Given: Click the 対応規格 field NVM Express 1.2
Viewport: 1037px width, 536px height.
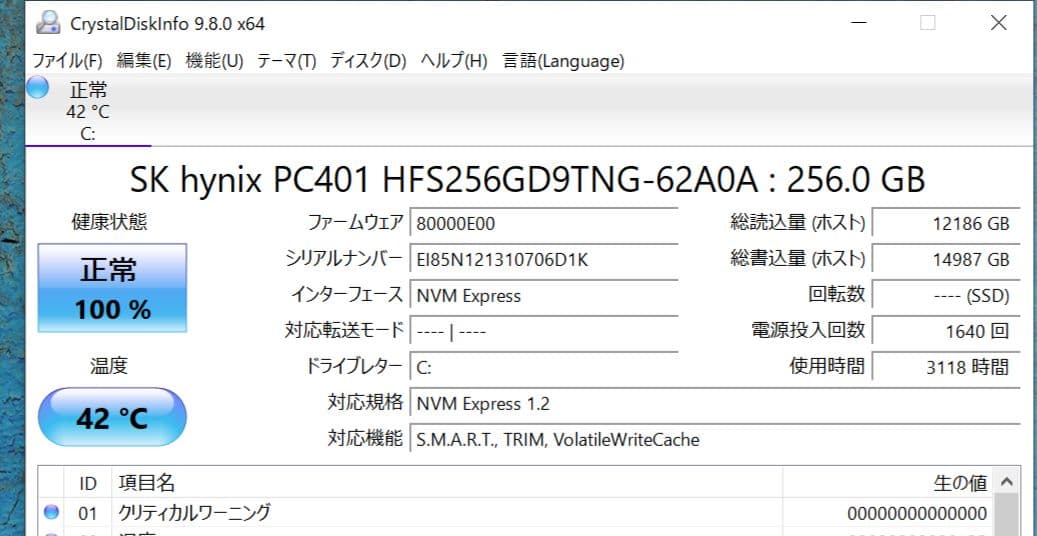Looking at the screenshot, I should 715,402.
